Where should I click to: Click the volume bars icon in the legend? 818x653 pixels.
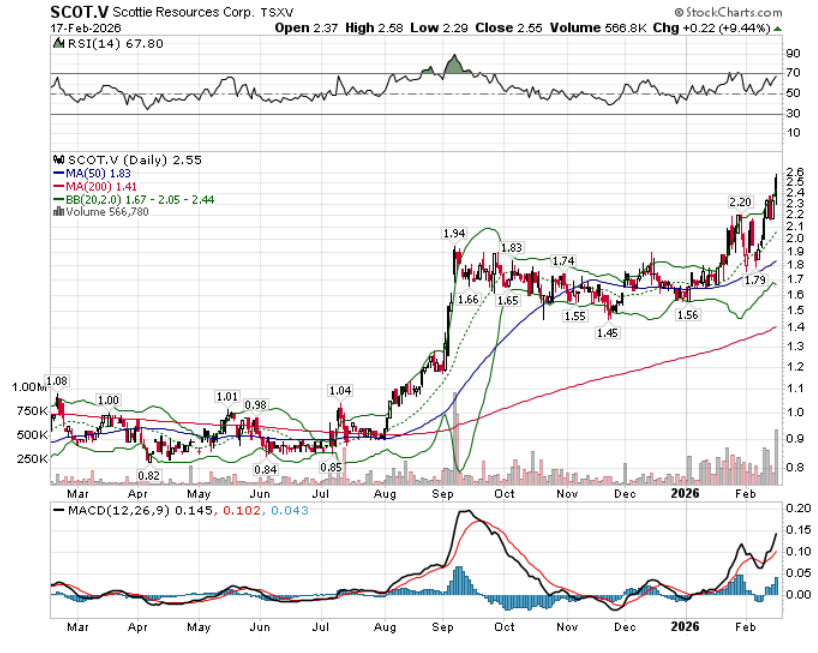[58, 212]
